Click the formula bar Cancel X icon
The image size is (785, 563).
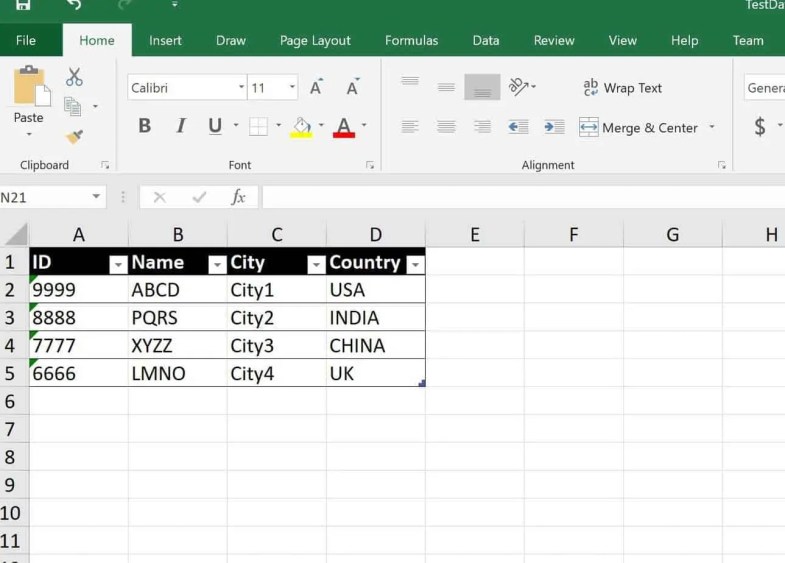[160, 197]
